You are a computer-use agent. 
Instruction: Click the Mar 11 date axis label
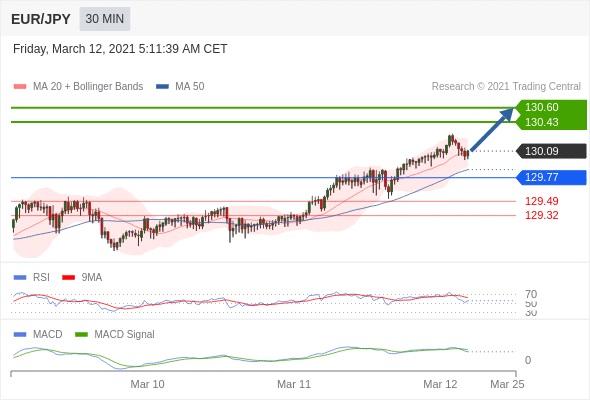[x=294, y=384]
